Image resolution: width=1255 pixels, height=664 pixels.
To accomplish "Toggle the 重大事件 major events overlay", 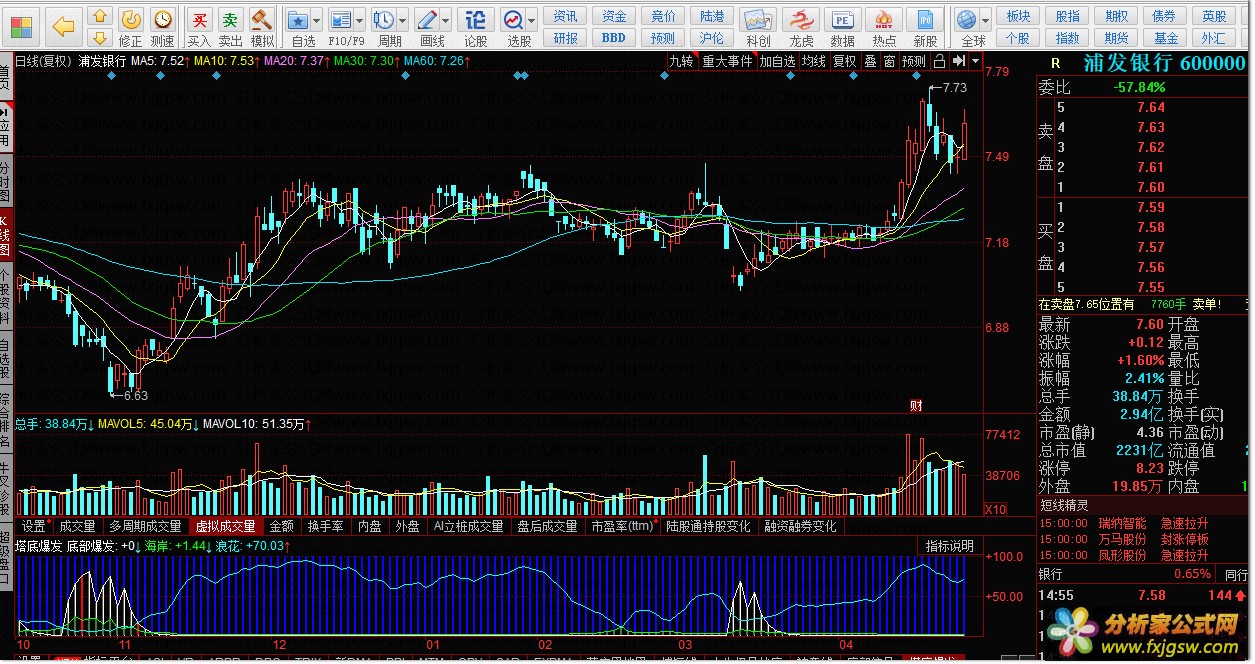I will [x=727, y=61].
